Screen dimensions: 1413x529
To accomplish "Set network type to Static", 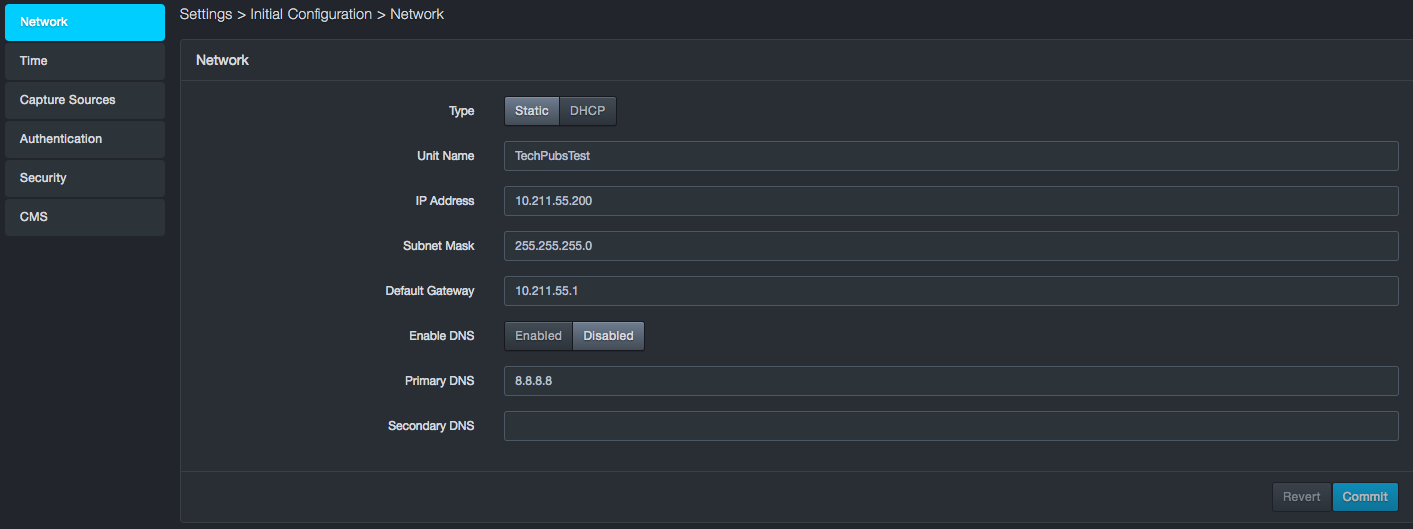I will point(531,111).
